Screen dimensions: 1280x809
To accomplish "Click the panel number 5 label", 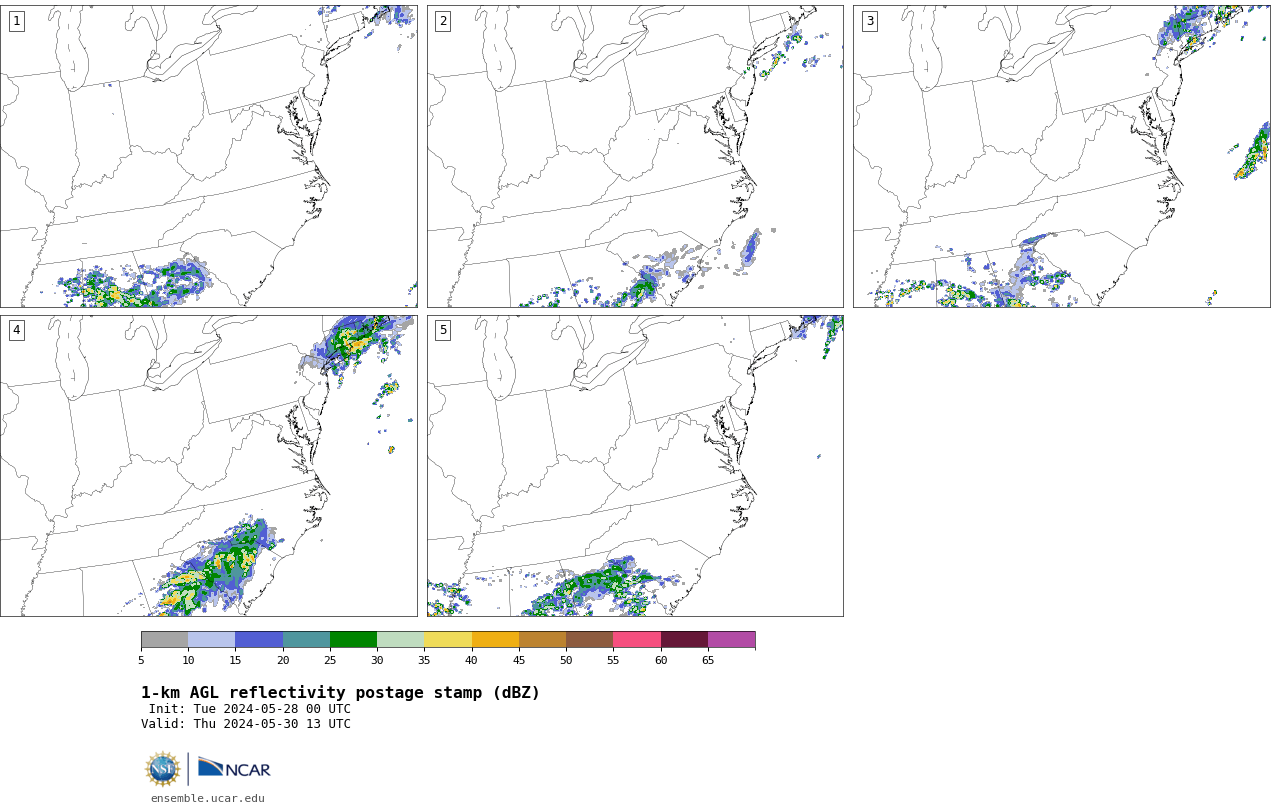I will point(443,330).
